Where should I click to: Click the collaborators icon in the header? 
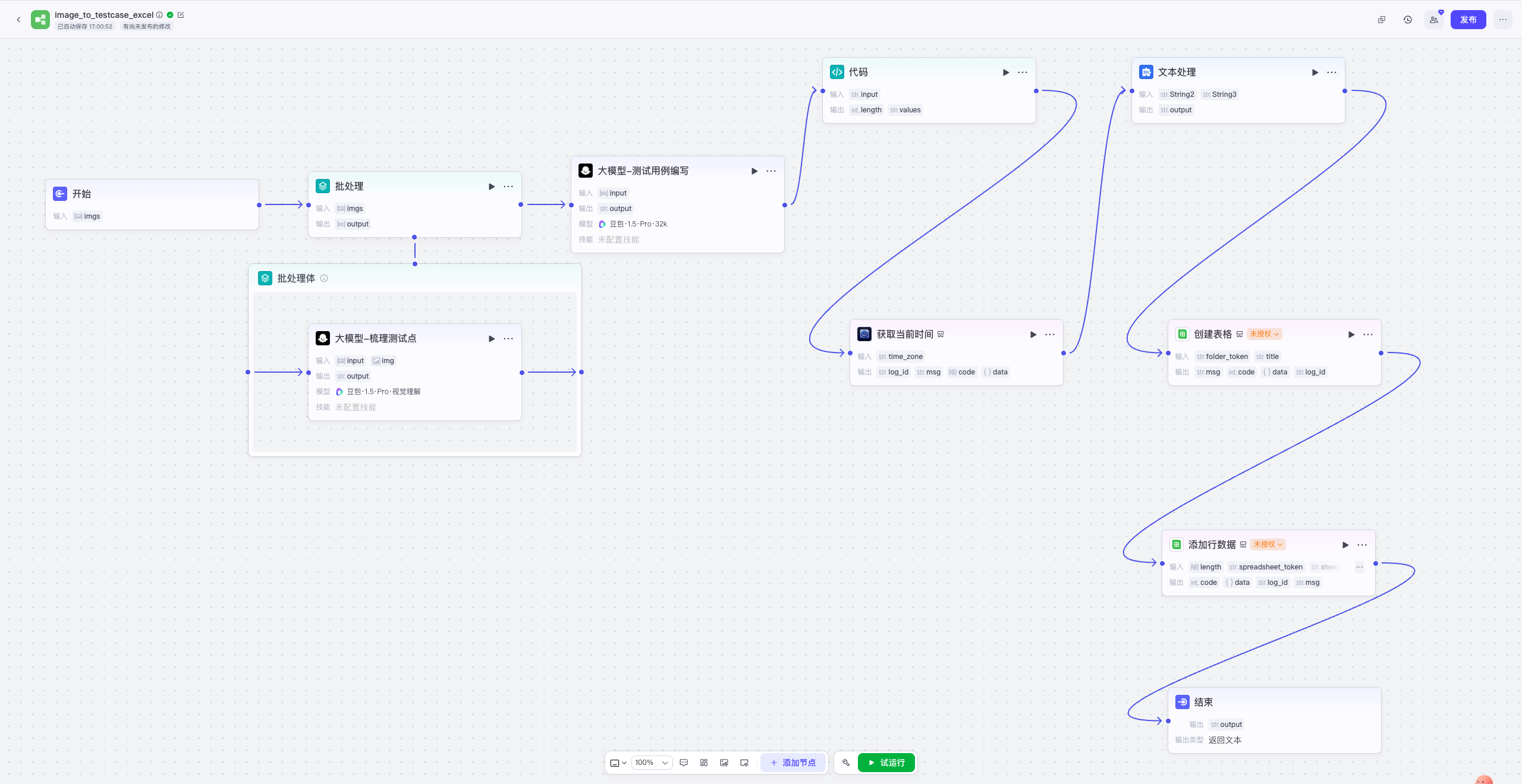click(1433, 20)
